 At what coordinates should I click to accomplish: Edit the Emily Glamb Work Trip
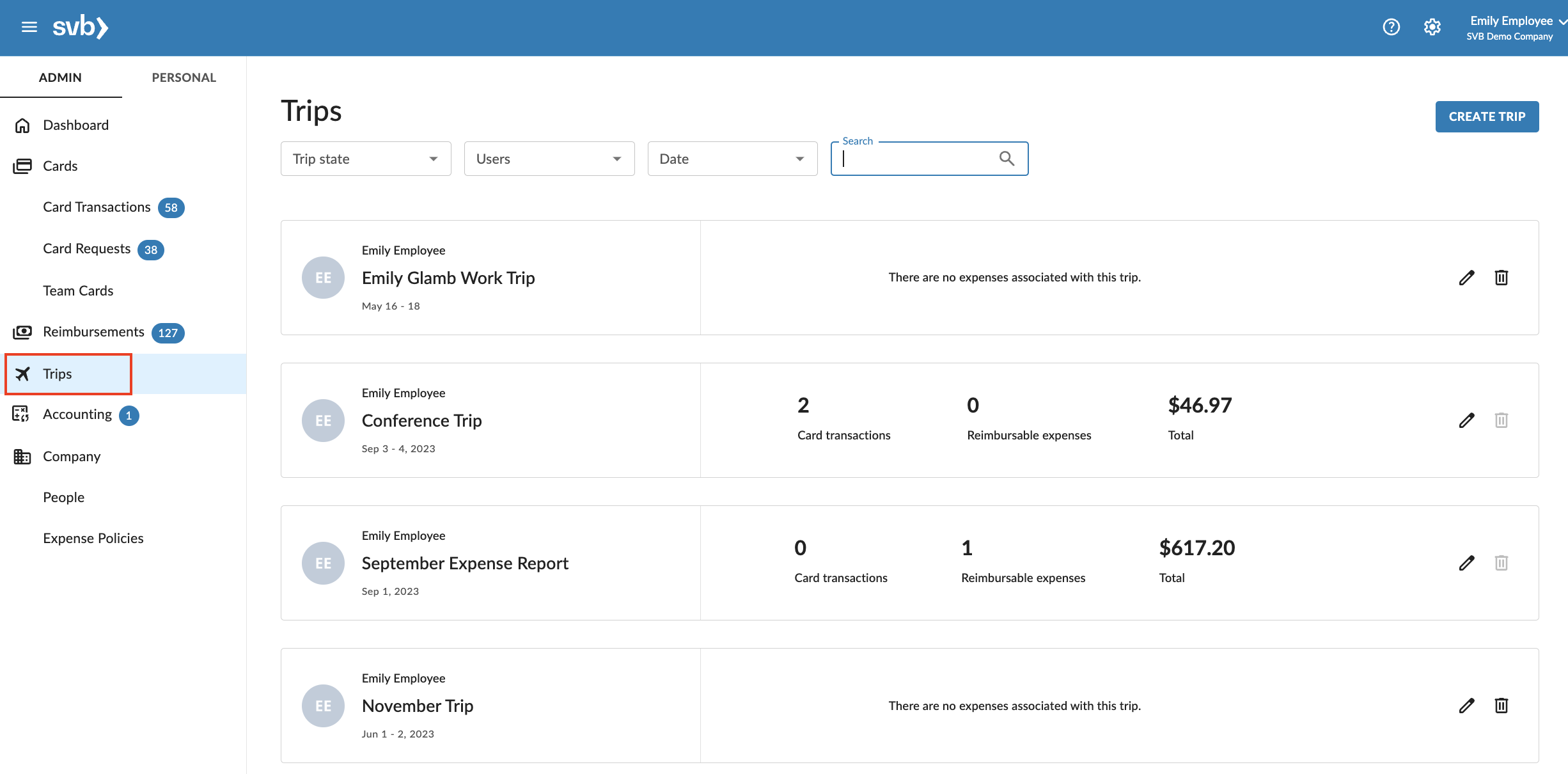(1466, 278)
